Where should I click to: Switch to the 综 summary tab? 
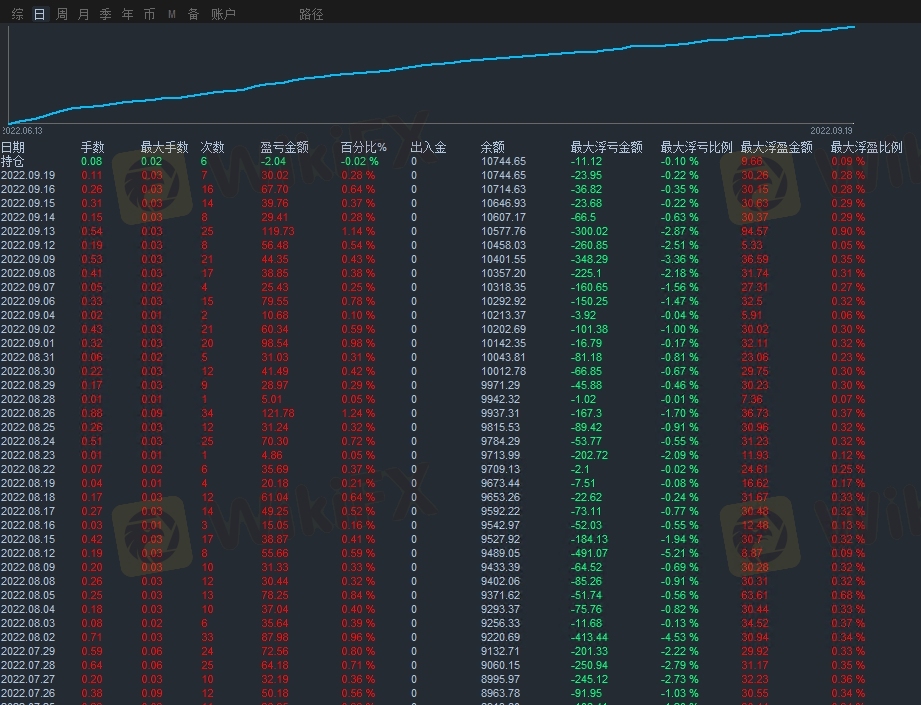17,14
